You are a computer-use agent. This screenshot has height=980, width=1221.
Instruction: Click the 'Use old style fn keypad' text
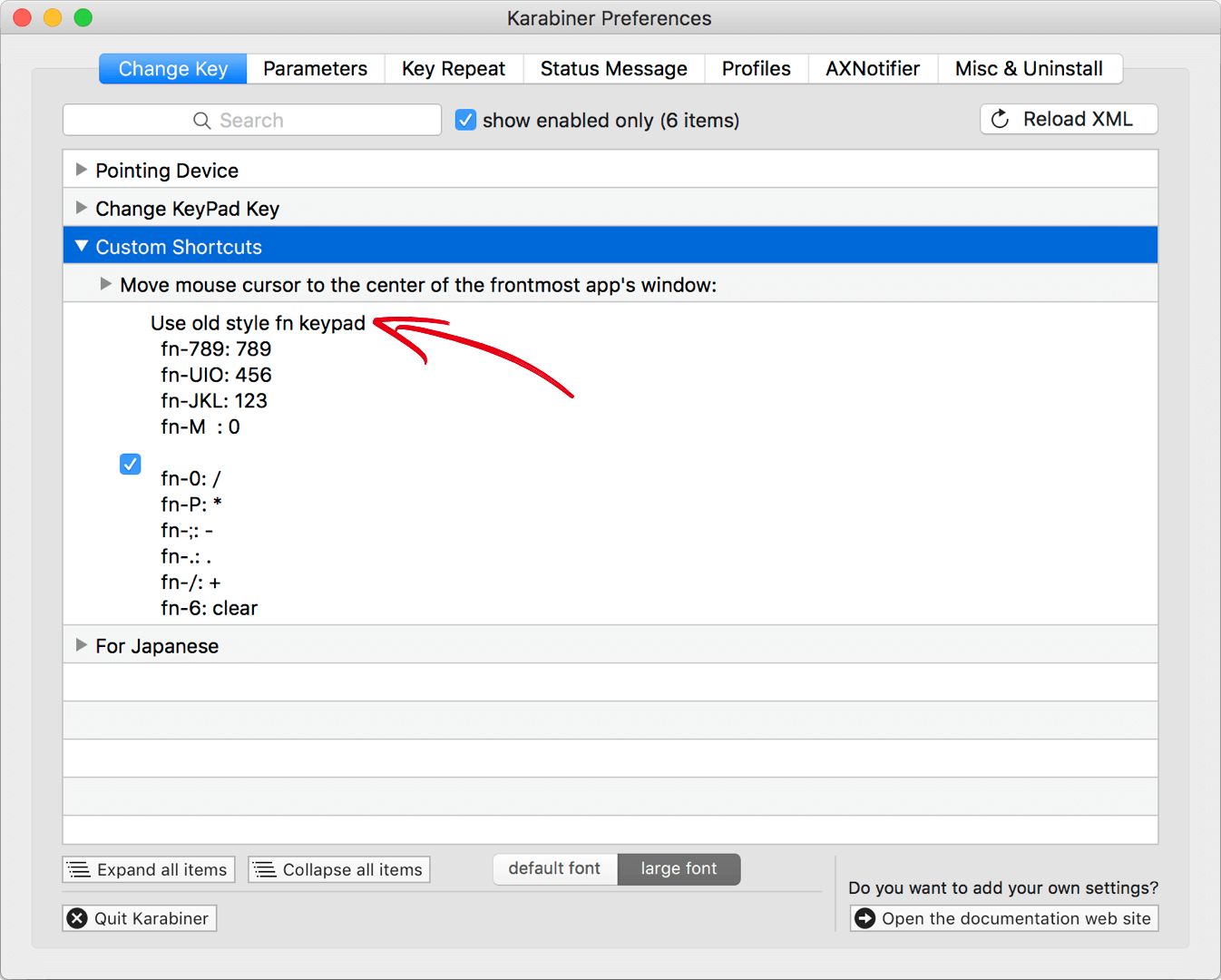click(x=258, y=323)
